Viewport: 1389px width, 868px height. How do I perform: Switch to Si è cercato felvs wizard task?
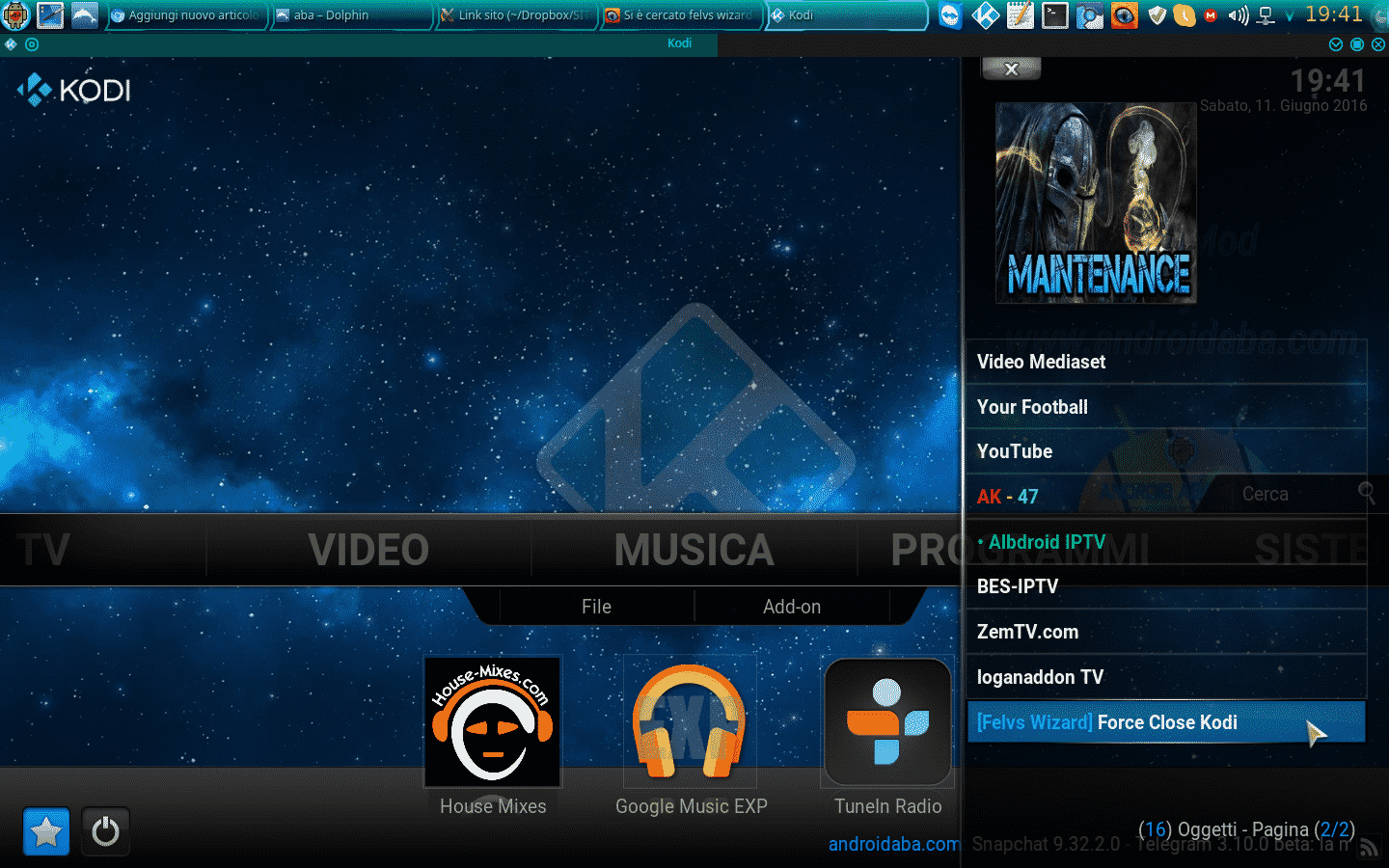680,15
